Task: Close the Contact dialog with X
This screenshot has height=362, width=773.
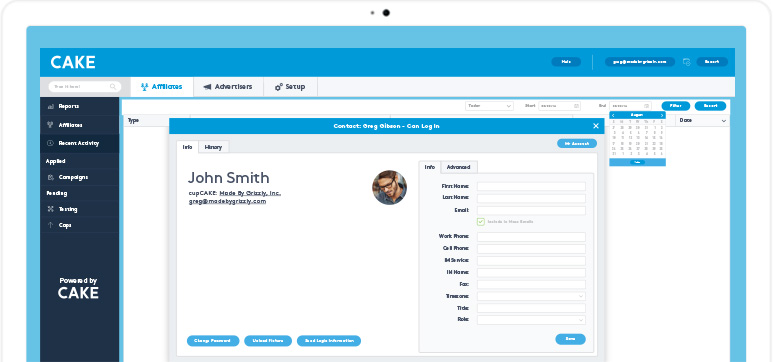Action: coord(596,126)
